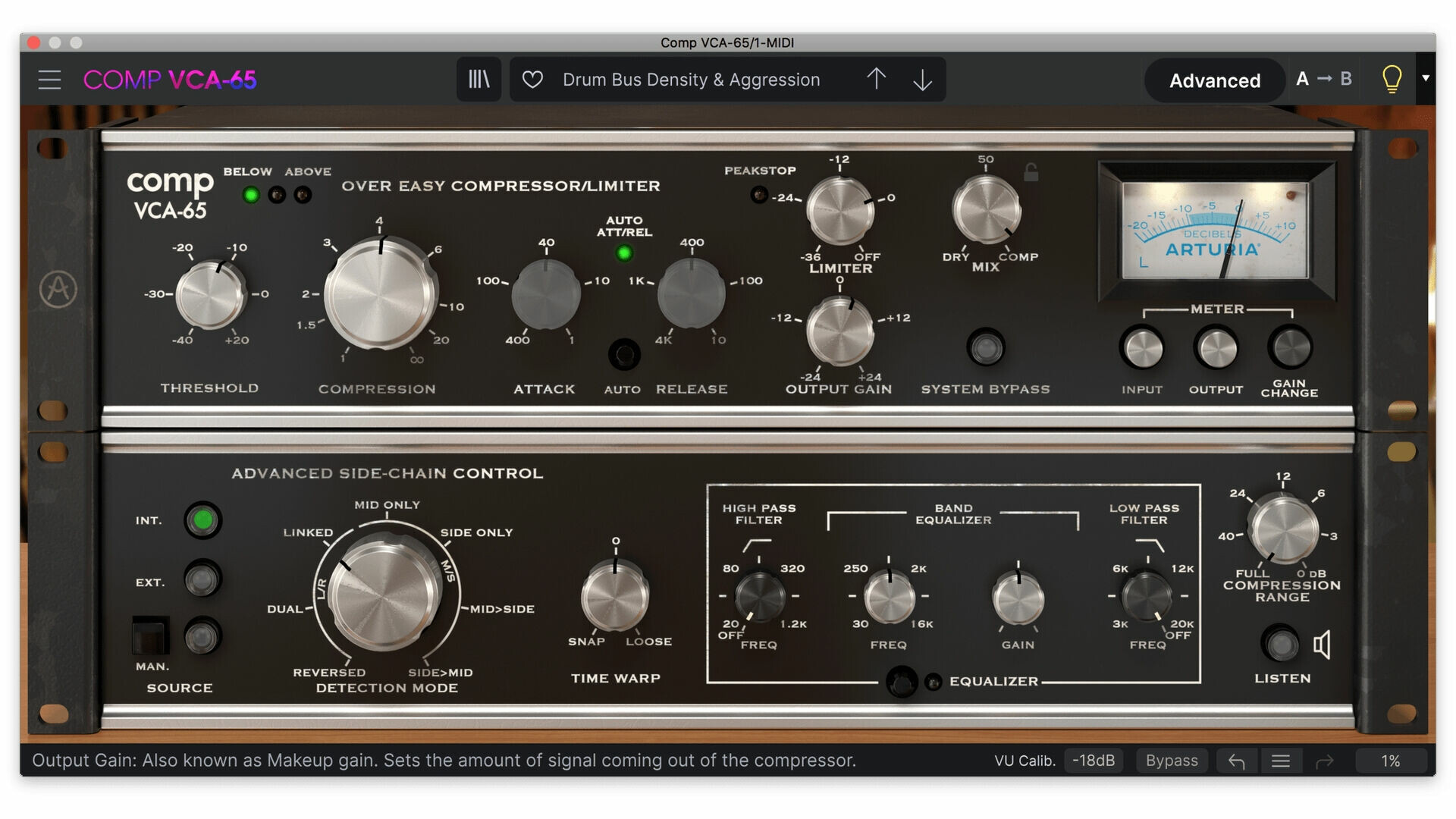1456x819 pixels.
Task: Load next preset with down arrow
Action: point(922,79)
